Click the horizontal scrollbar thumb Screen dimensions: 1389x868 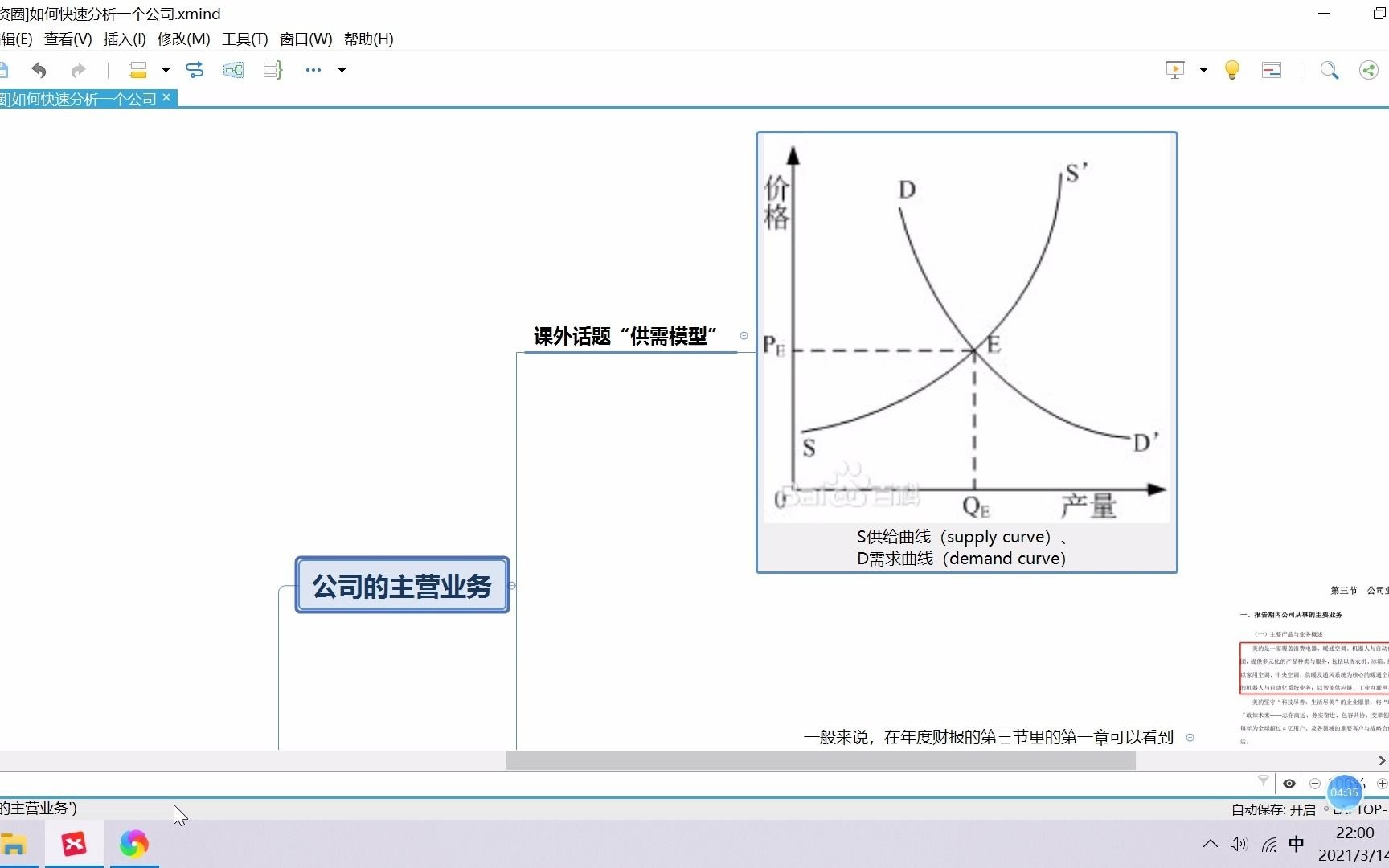click(x=821, y=760)
